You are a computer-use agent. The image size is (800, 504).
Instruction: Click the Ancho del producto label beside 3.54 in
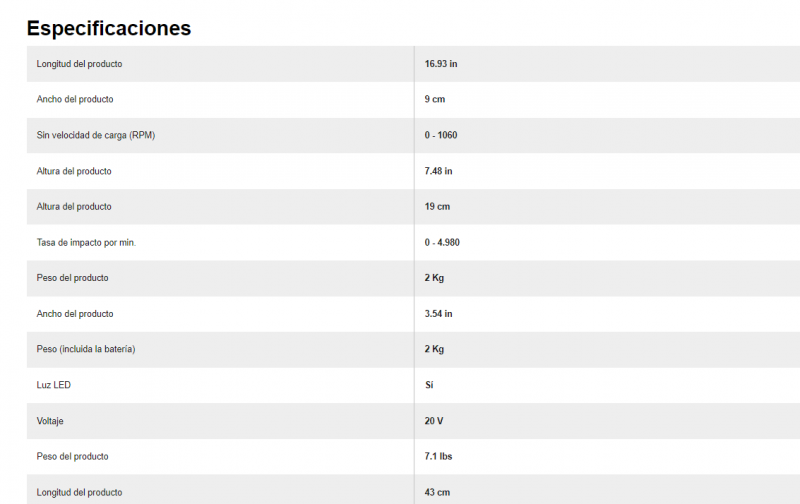coord(75,314)
